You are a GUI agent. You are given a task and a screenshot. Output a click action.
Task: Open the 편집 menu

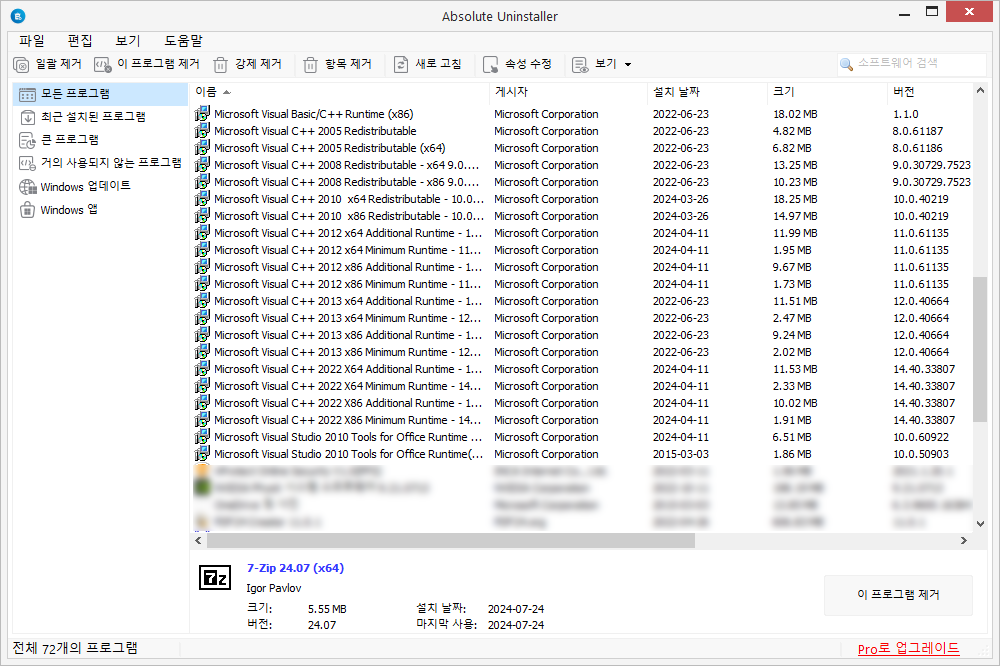click(80, 41)
